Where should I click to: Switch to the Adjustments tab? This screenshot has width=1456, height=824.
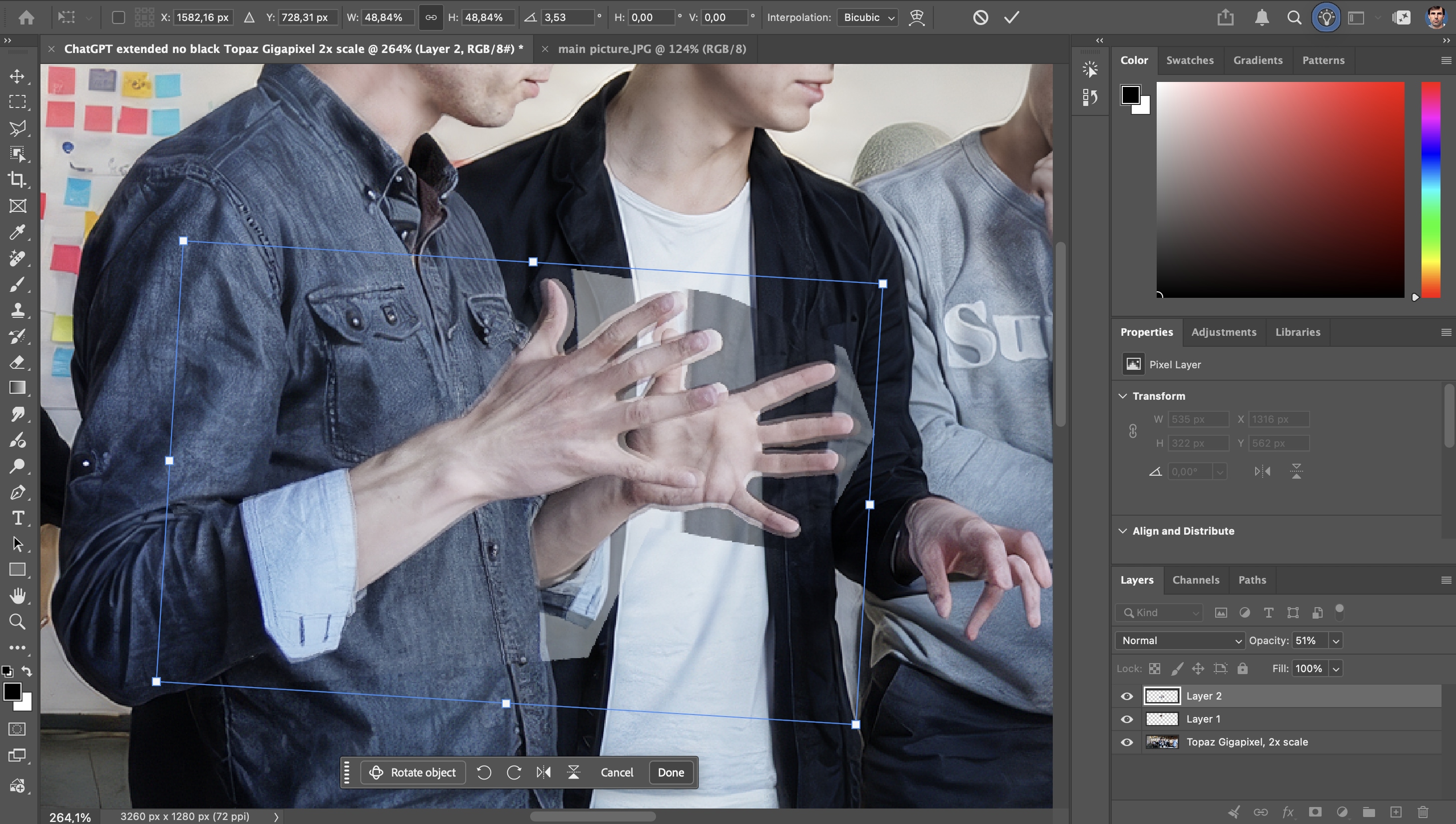point(1224,332)
